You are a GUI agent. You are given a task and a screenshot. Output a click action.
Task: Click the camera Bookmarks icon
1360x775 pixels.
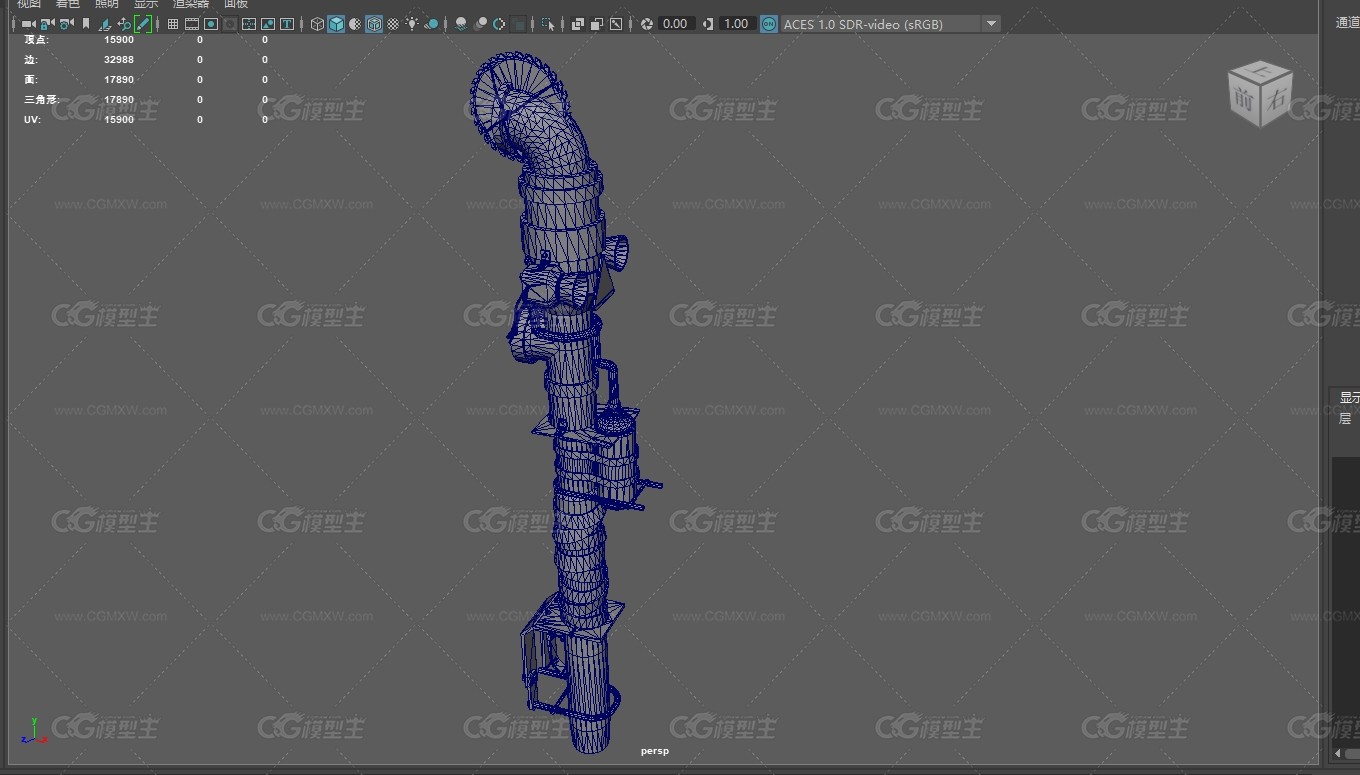coord(86,23)
